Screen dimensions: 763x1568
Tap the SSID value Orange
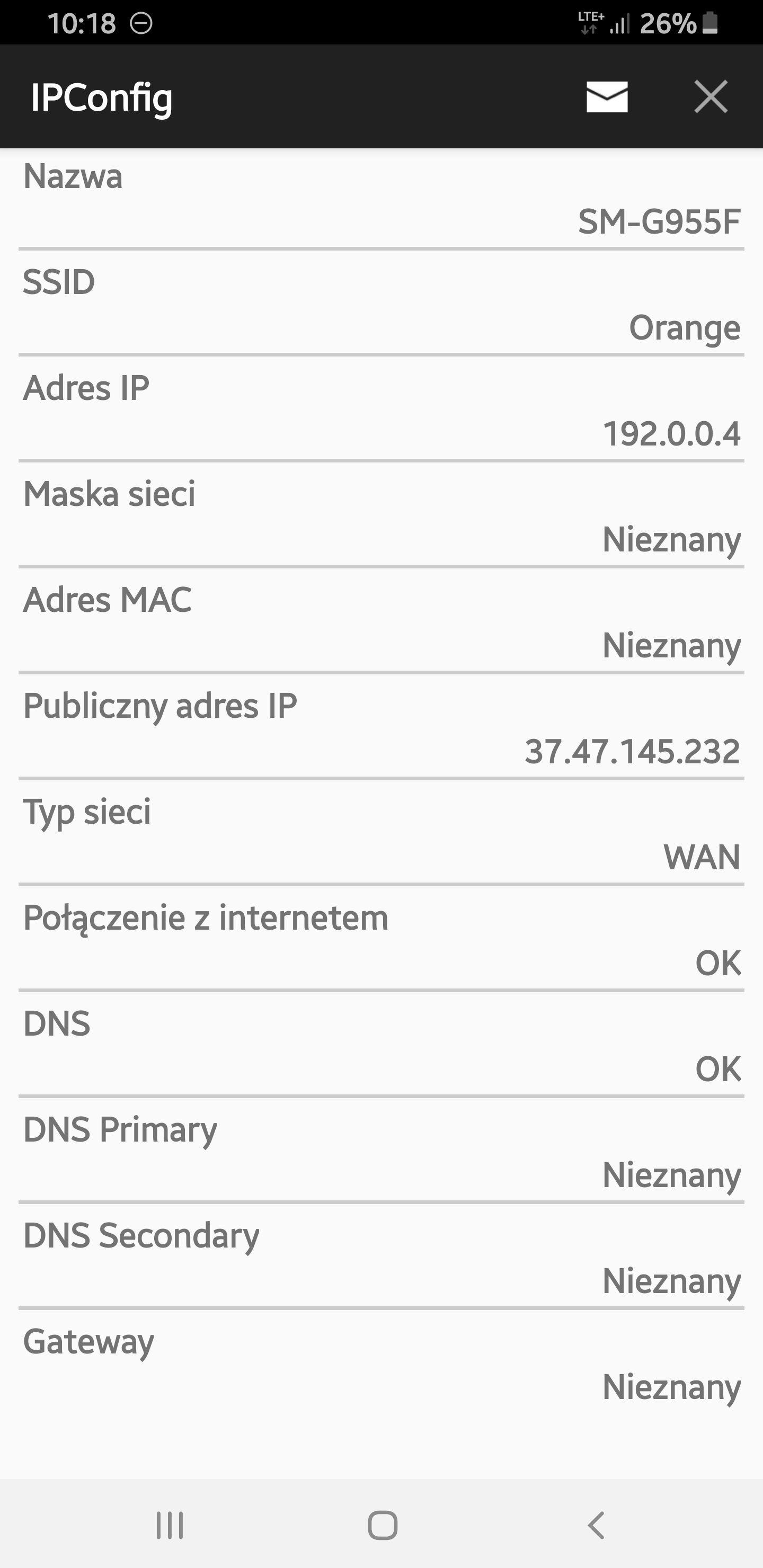[x=685, y=327]
